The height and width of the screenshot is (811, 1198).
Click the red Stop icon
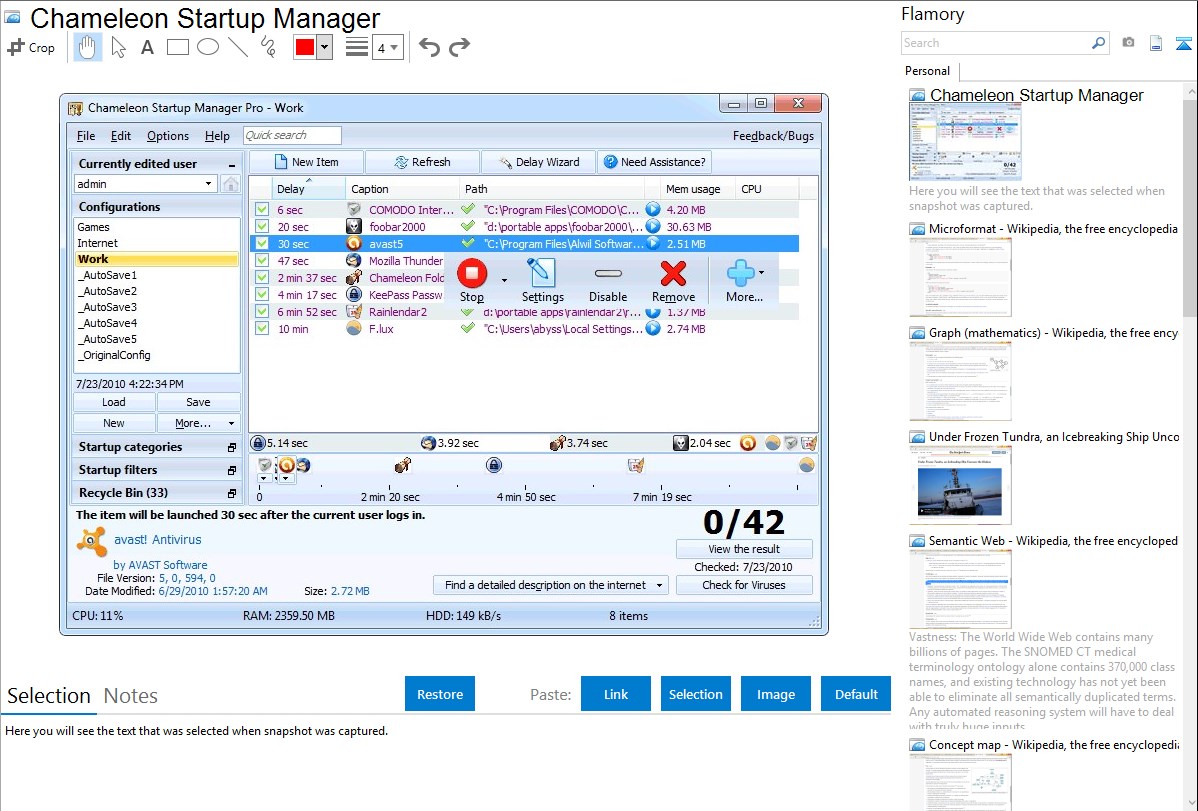471,274
